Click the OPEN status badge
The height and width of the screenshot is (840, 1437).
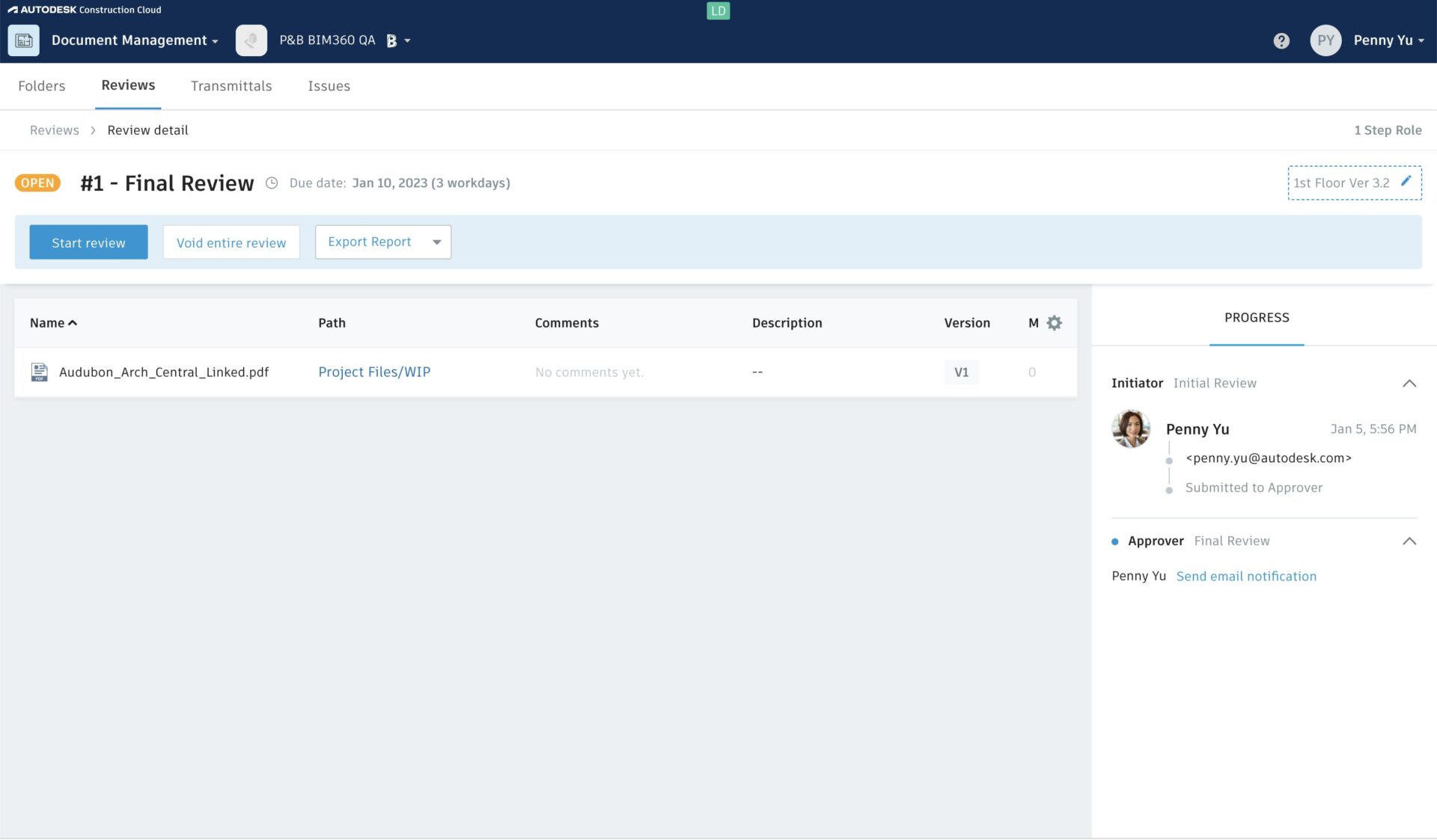(37, 183)
